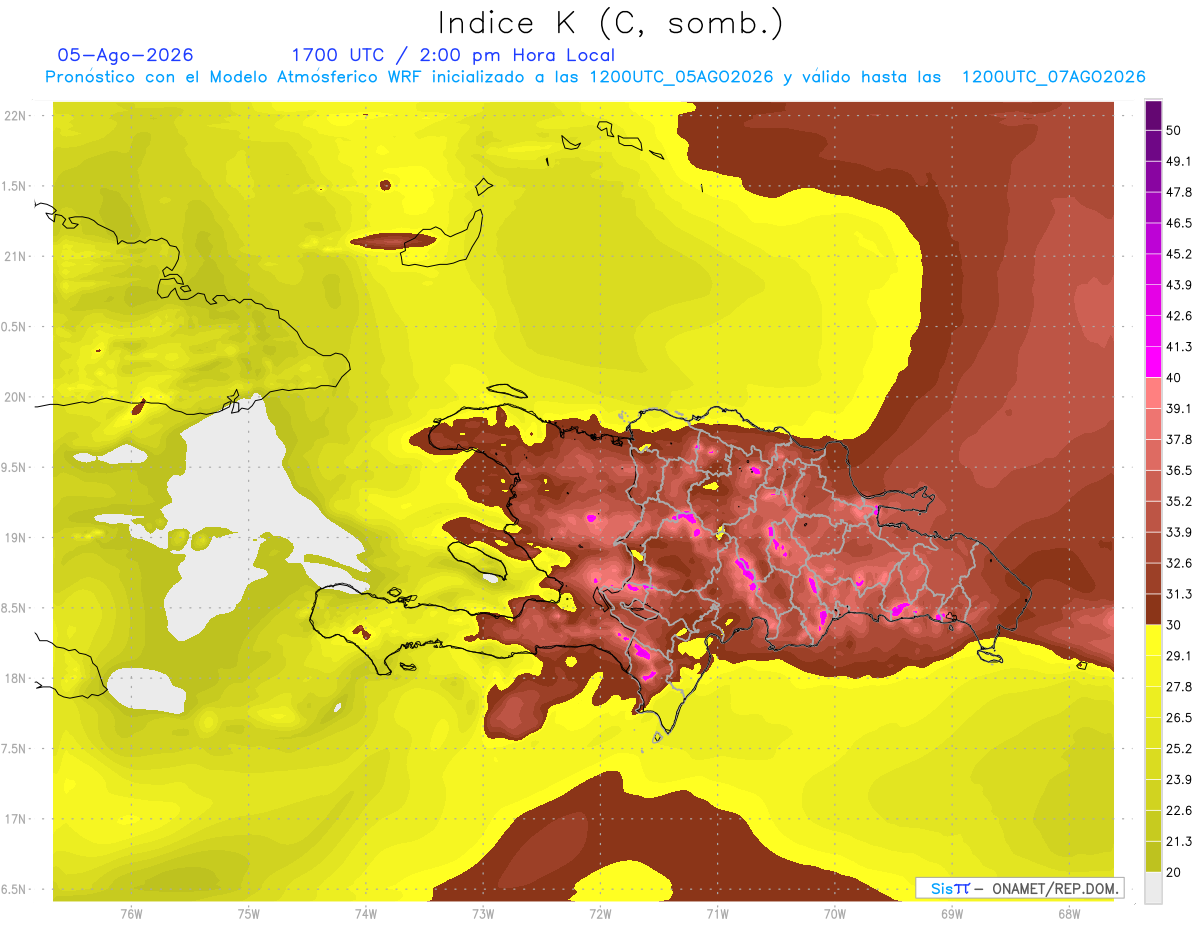Click the gray swatch below 20 in legend
Screen dimensions: 1200x927
point(1153,888)
